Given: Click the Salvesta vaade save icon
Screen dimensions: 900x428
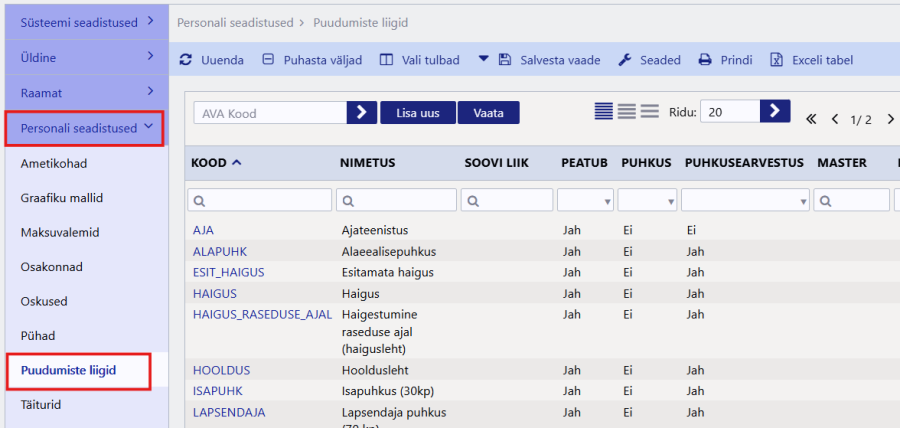Looking at the screenshot, I should click(505, 60).
